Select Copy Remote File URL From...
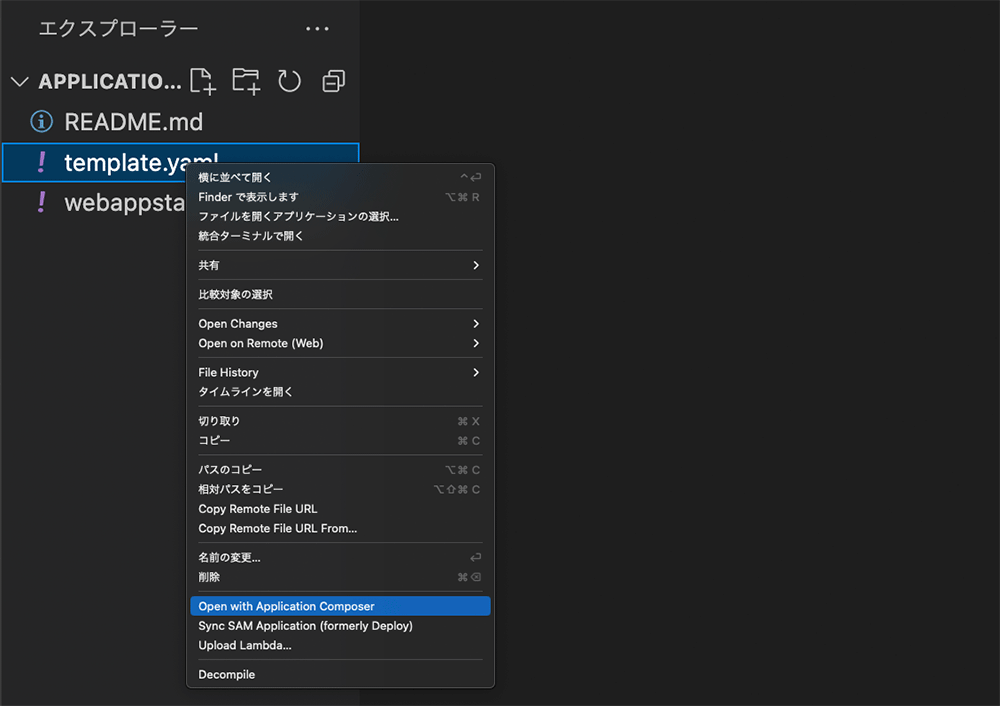This screenshot has height=706, width=1000. 340,528
